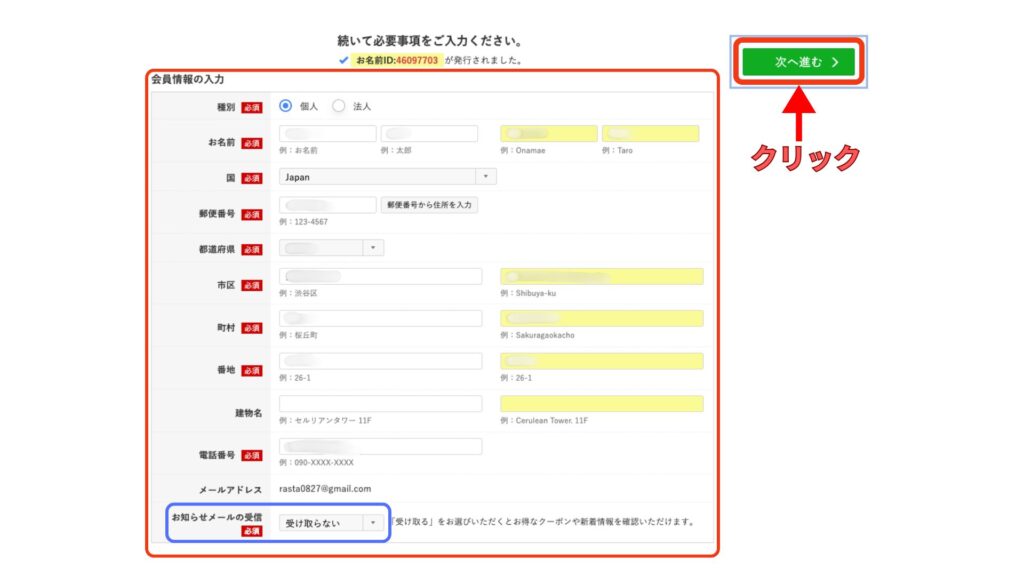Click the yellow Sakuragaokacho romaji town field
This screenshot has width=1024, height=576.
point(601,318)
